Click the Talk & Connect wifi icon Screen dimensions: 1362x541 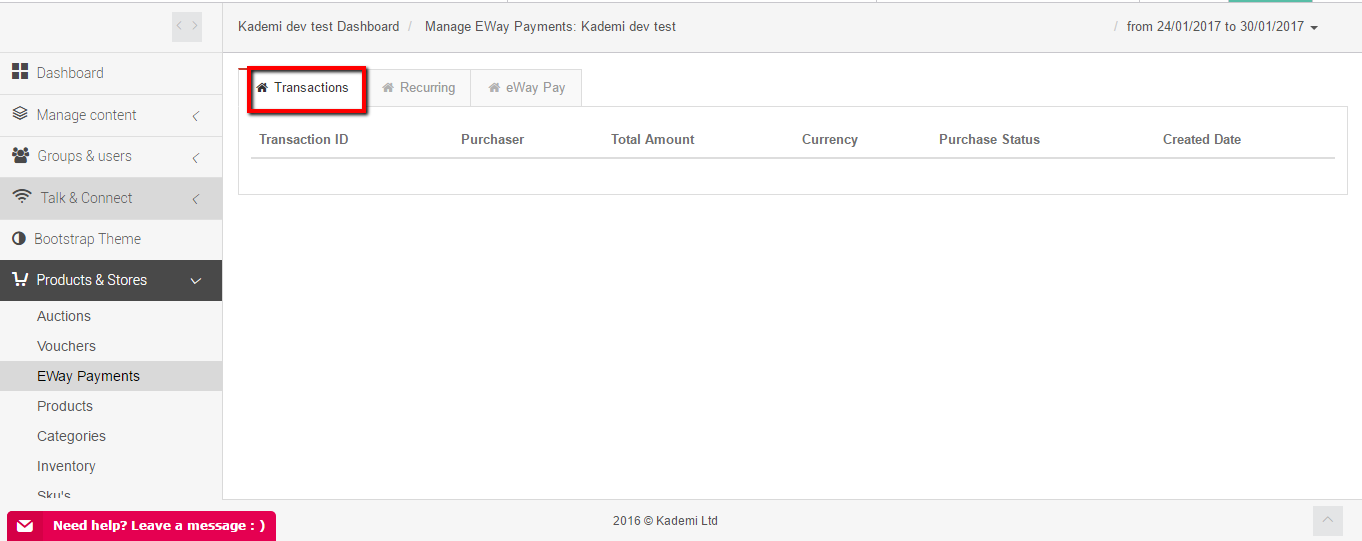pos(22,197)
